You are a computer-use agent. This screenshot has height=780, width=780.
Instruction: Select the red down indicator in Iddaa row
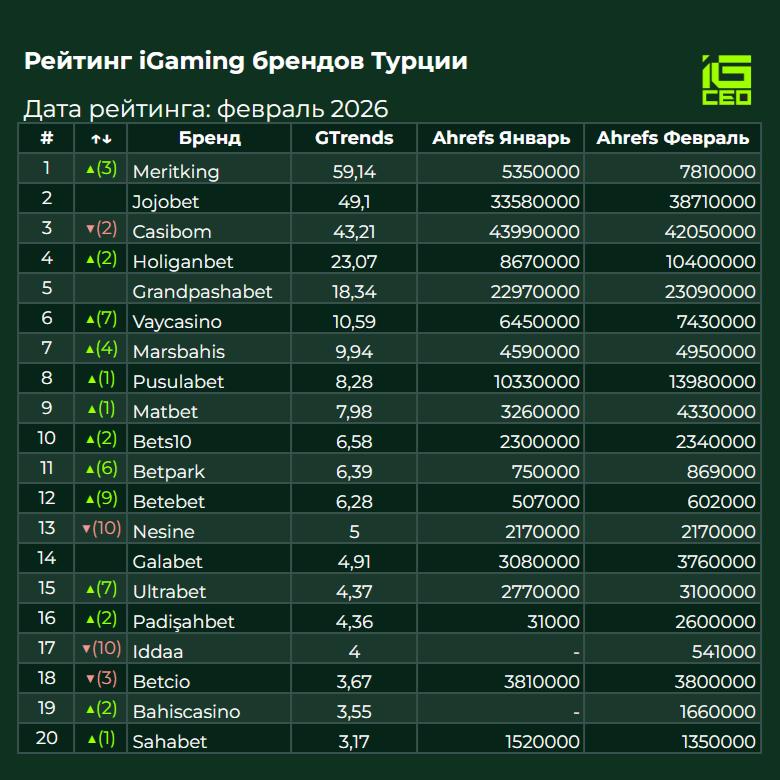(x=86, y=648)
